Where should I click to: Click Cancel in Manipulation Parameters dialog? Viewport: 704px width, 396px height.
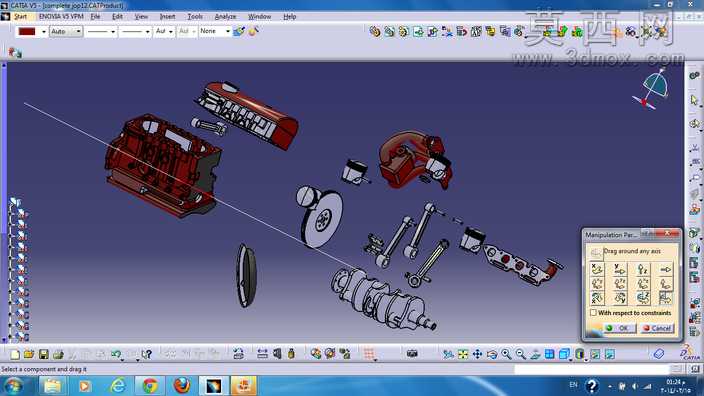tap(657, 328)
